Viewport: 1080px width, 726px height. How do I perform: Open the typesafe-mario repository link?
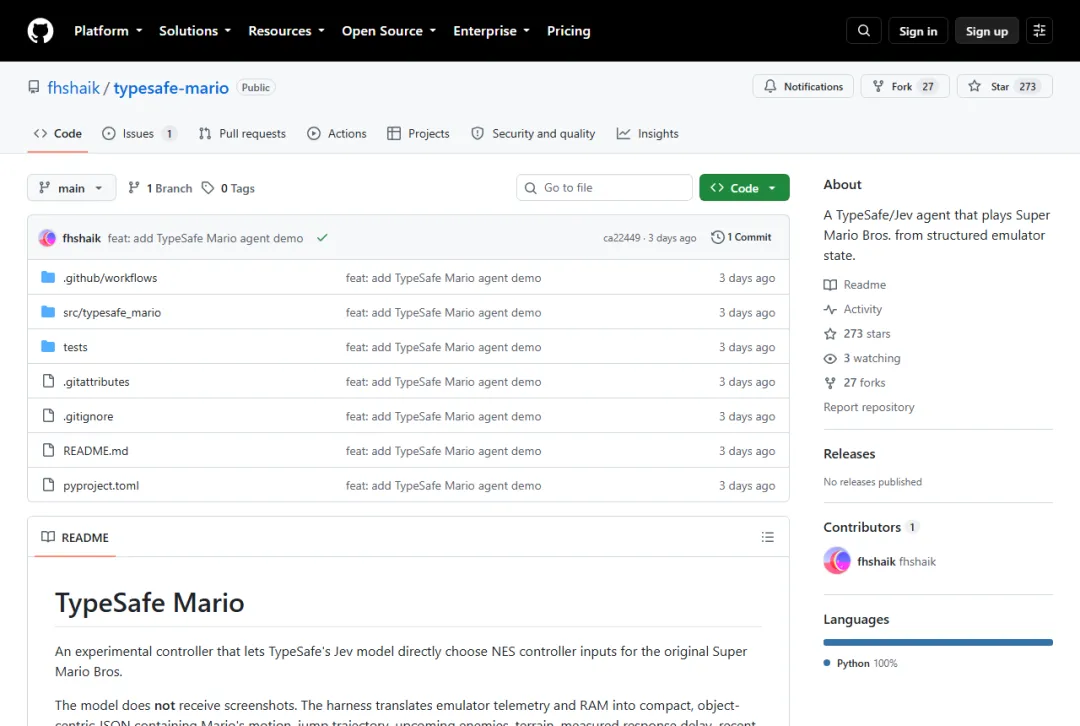pos(171,88)
